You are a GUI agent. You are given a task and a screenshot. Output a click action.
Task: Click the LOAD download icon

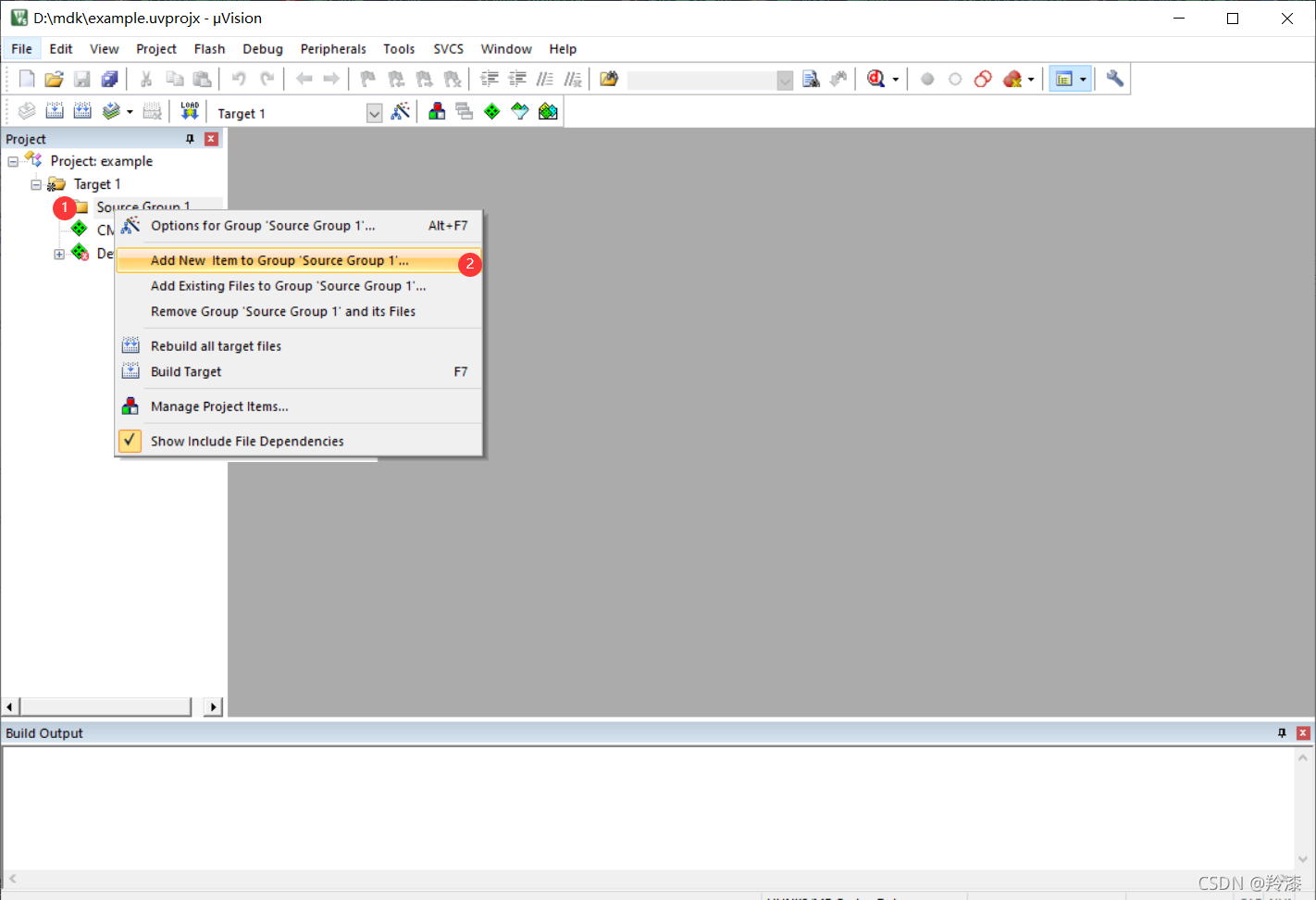(190, 112)
